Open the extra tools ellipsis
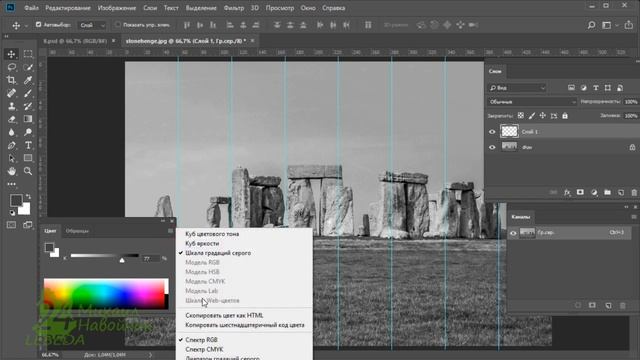Viewport: 640px width, 360px height. click(11, 184)
